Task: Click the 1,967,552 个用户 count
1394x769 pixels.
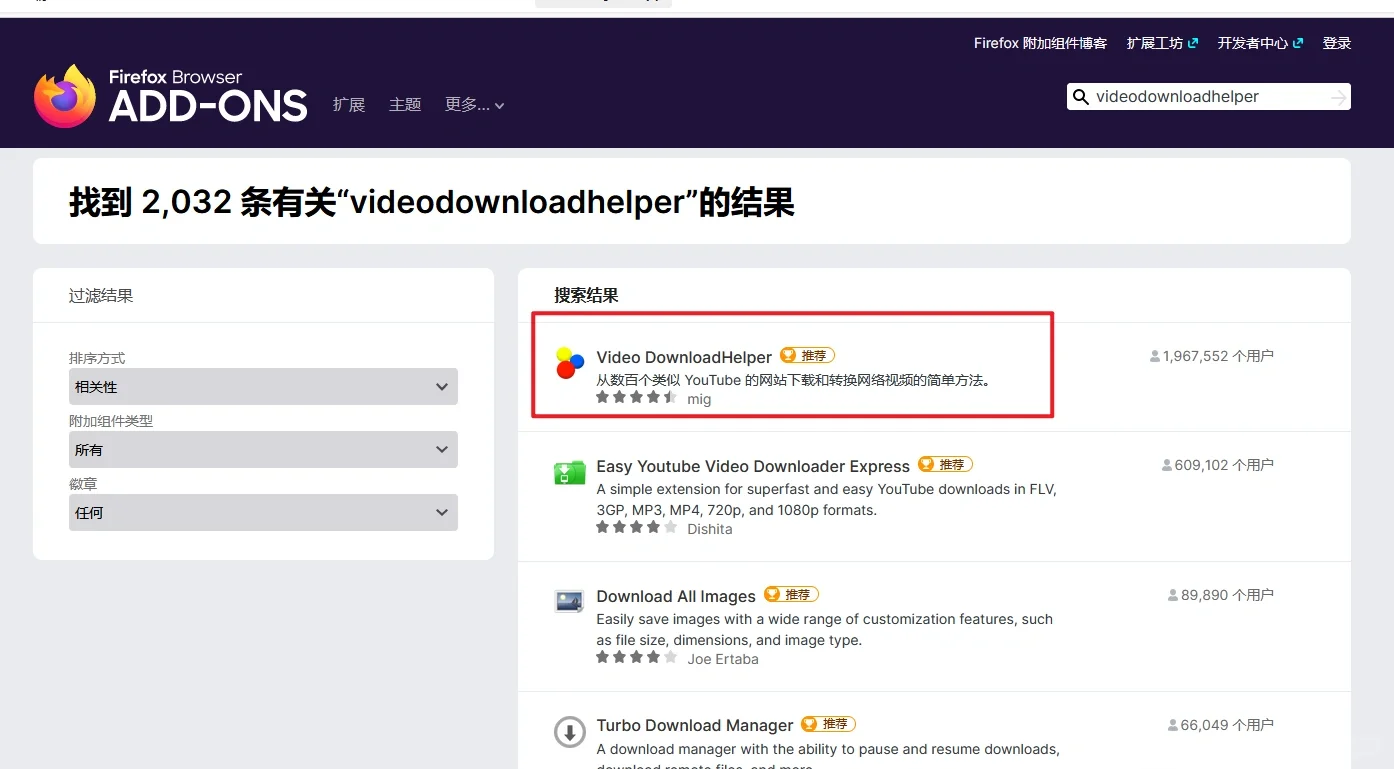Action: [1218, 356]
